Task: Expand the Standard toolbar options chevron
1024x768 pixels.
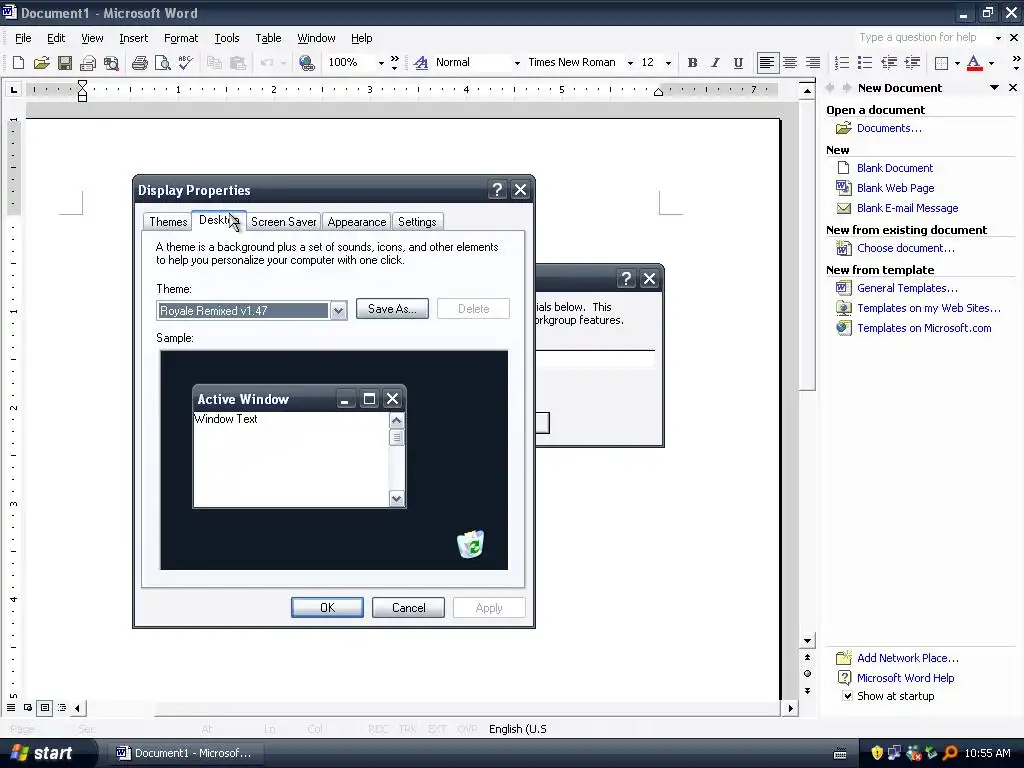Action: (x=394, y=63)
